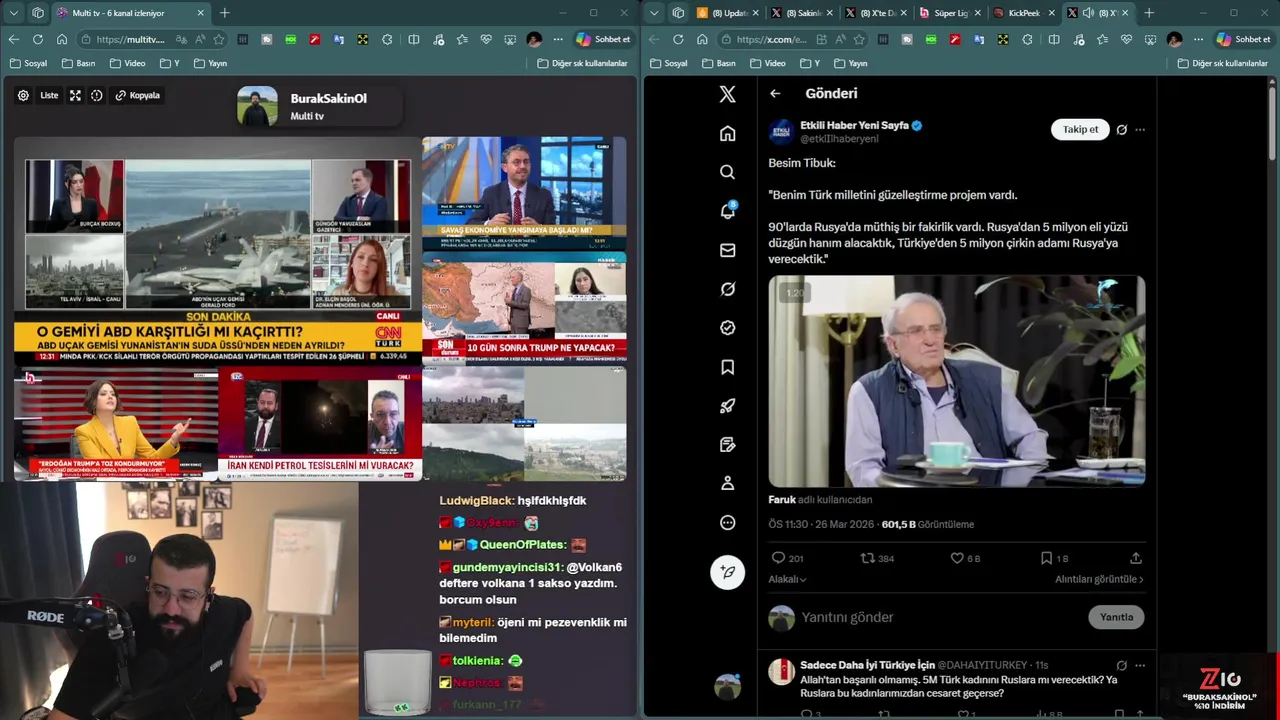Open Basın bookmarks folder in right browser
This screenshot has width=1280, height=720.
pyautogui.click(x=719, y=63)
